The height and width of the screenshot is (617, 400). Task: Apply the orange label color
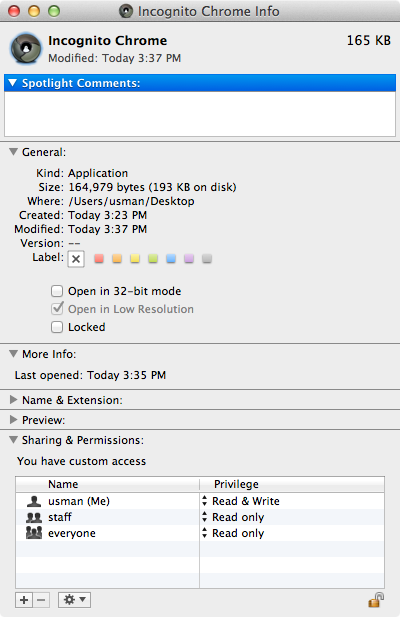click(117, 259)
